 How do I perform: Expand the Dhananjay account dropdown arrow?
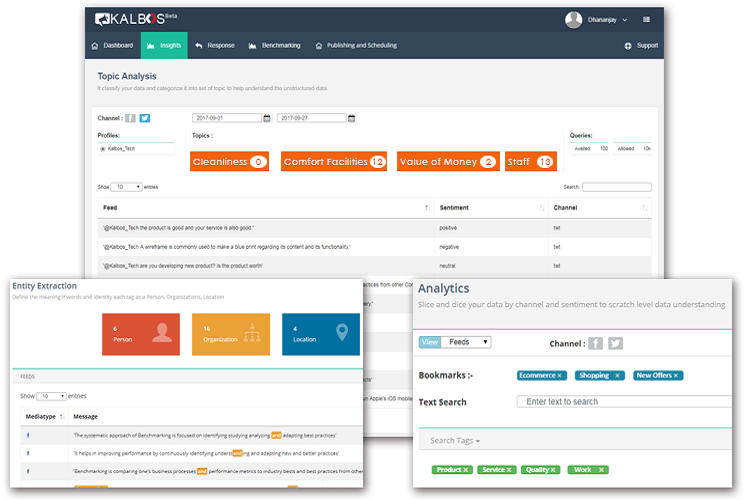625,20
